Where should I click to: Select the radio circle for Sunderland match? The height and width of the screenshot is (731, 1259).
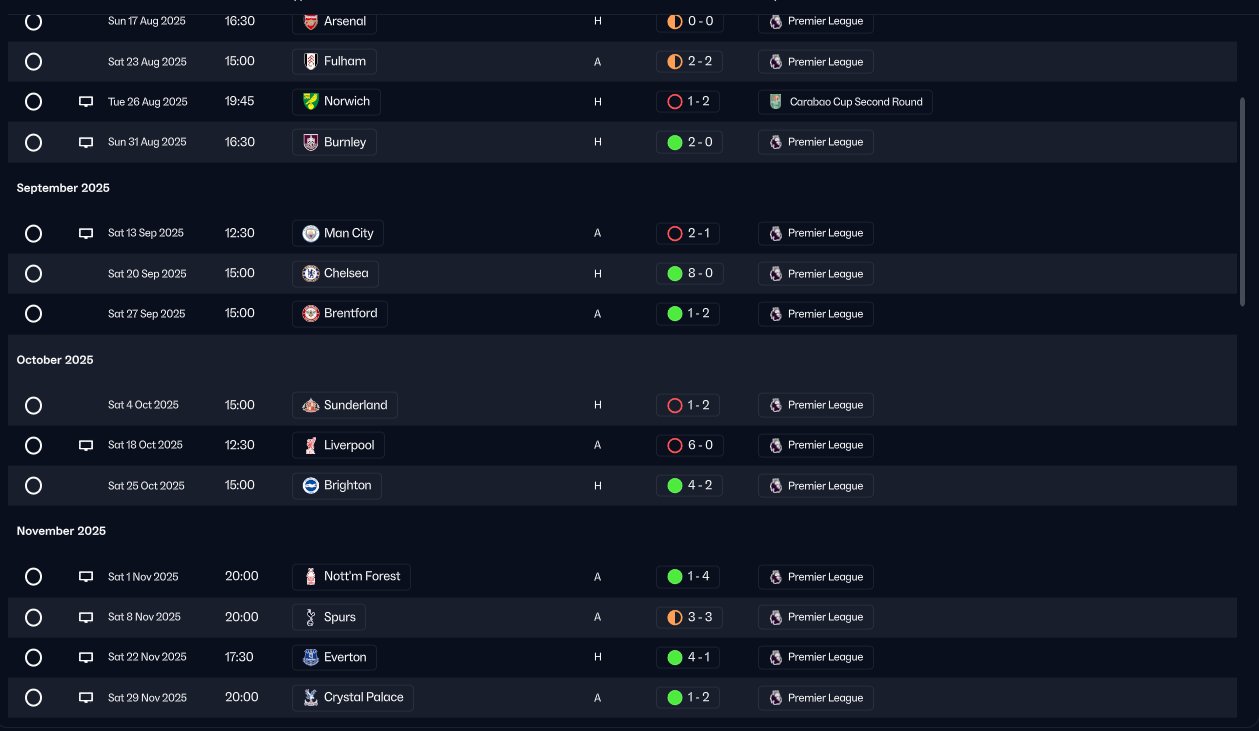tap(33, 405)
